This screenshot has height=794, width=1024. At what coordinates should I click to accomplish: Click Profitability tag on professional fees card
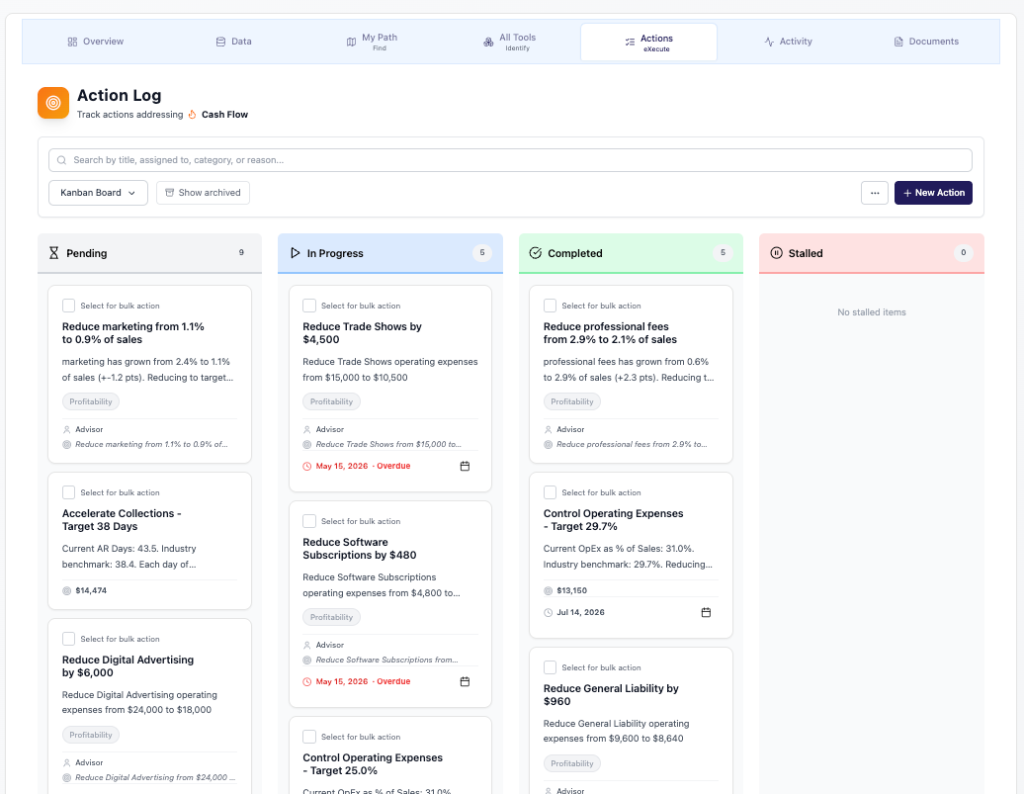click(572, 402)
